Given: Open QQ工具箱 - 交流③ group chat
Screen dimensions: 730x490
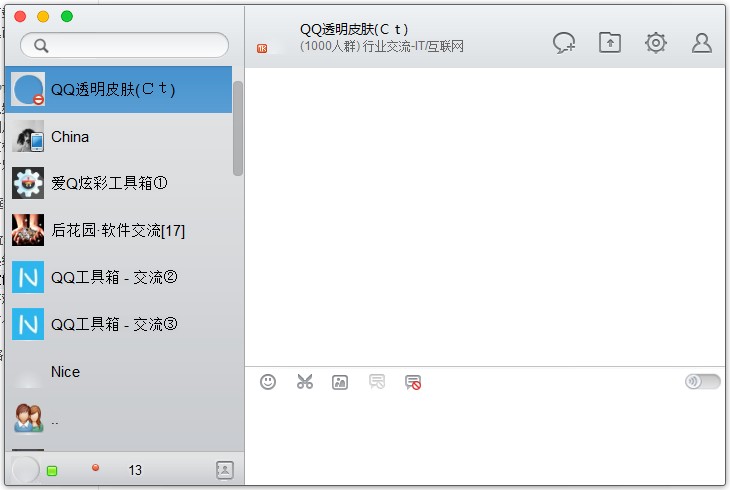Looking at the screenshot, I should click(118, 324).
